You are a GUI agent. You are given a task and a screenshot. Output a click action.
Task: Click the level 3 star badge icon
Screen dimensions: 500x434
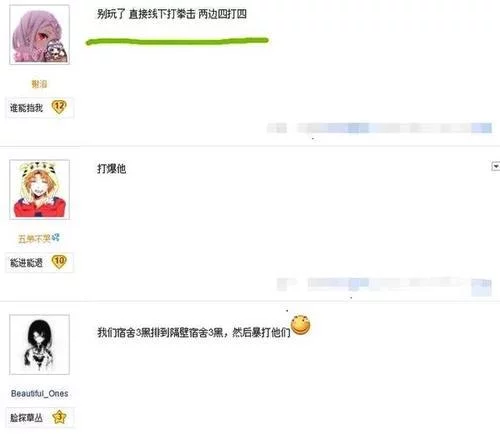click(x=59, y=417)
